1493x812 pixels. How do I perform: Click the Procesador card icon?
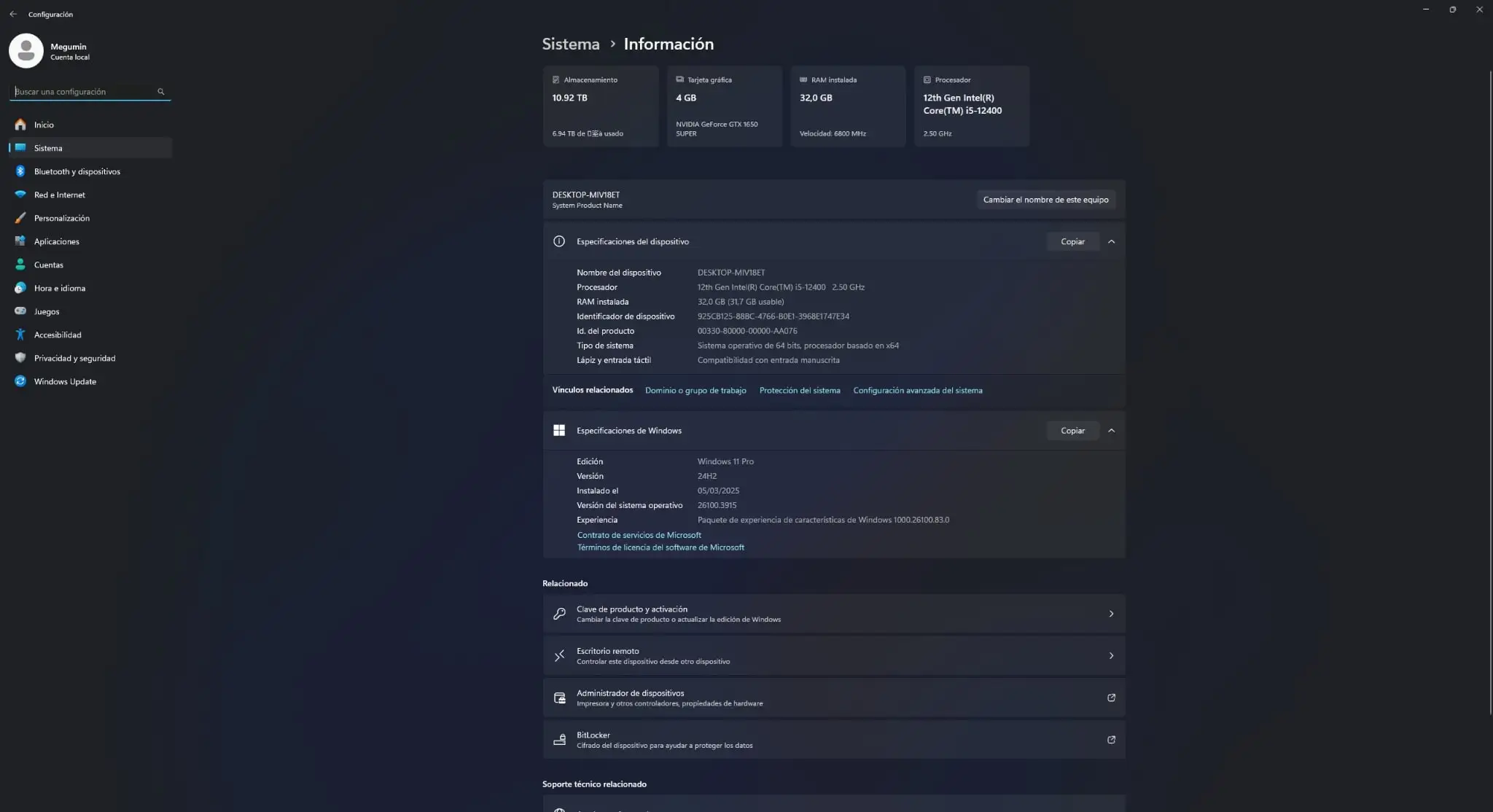pyautogui.click(x=927, y=80)
